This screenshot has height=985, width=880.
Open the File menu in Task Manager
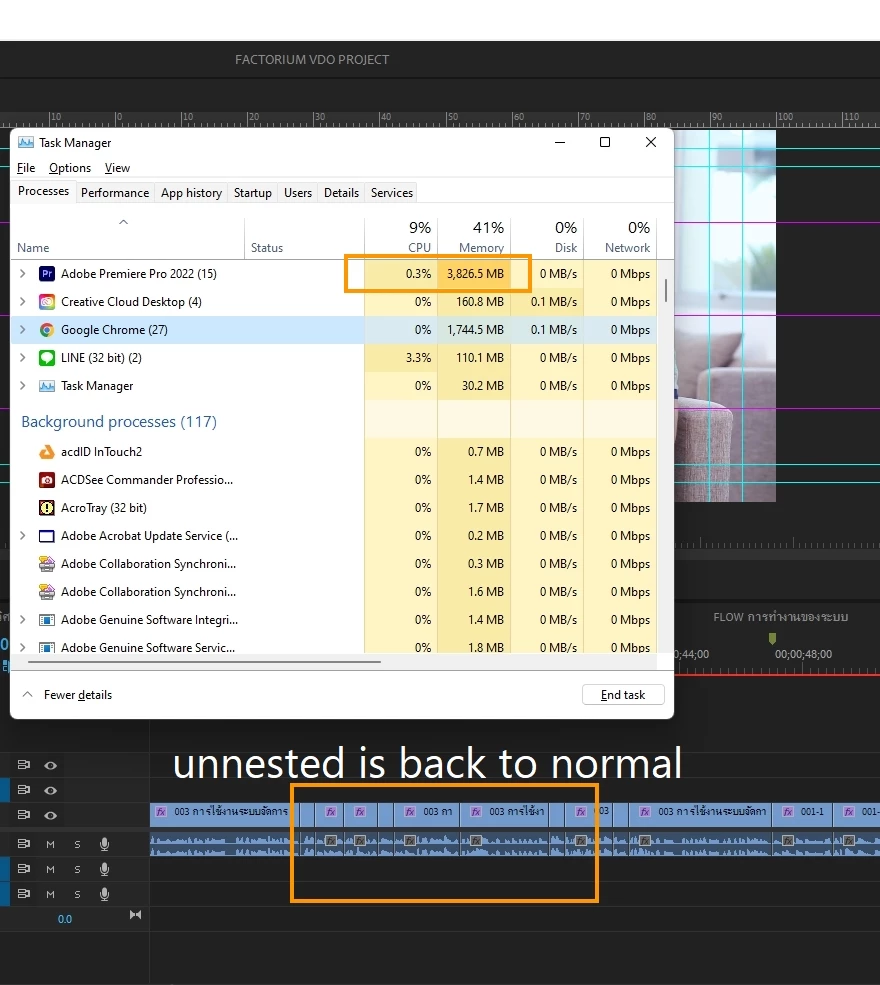point(26,168)
